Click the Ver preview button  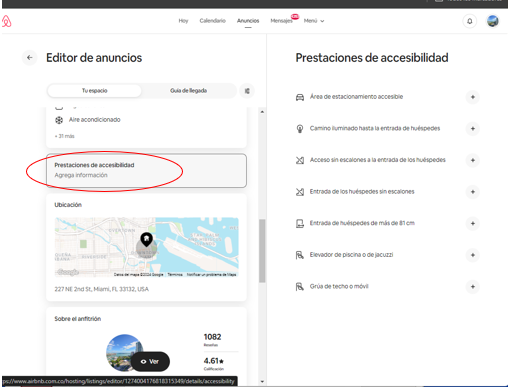150,362
